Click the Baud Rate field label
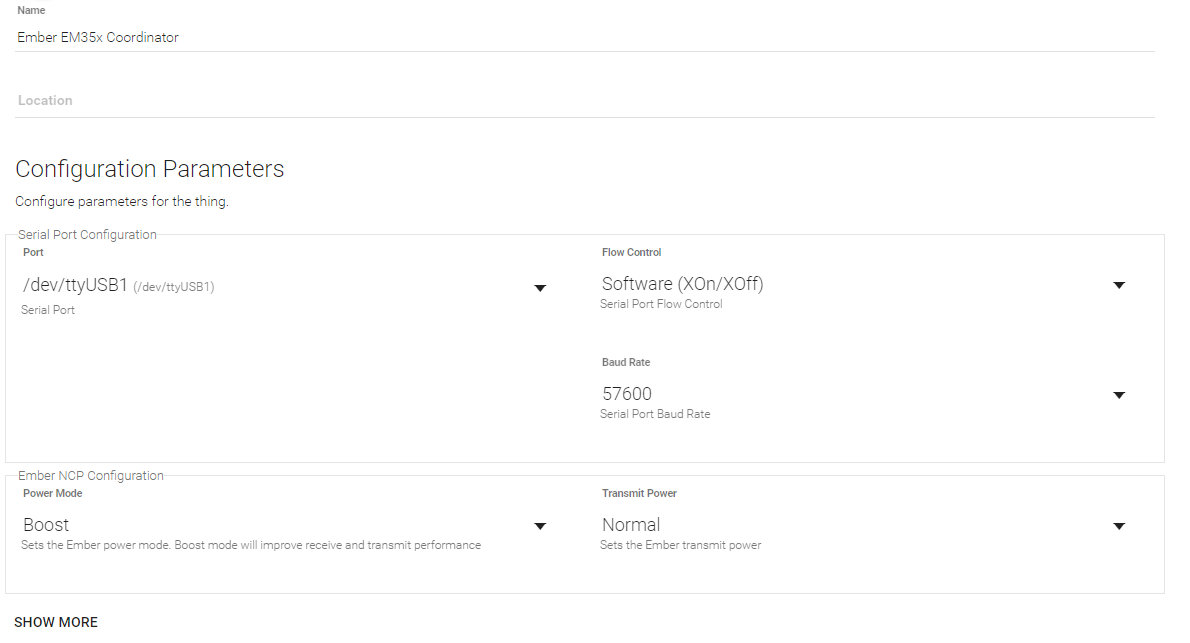This screenshot has width=1190, height=643. coord(626,363)
